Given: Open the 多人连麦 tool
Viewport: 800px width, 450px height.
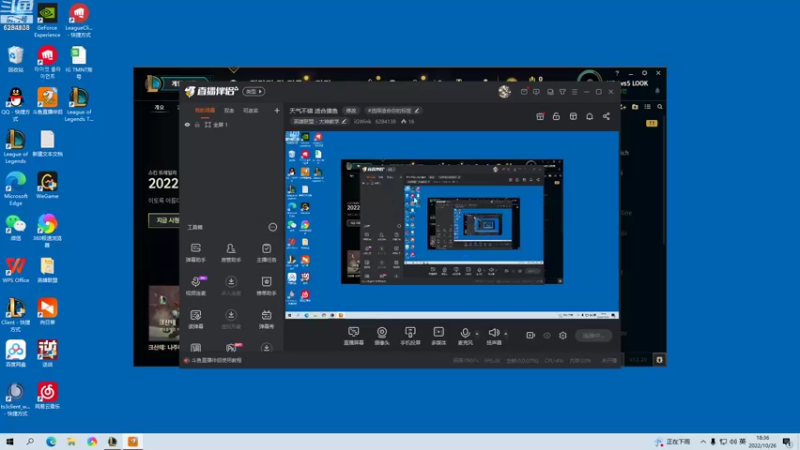Looking at the screenshot, I should pyautogui.click(x=231, y=286).
